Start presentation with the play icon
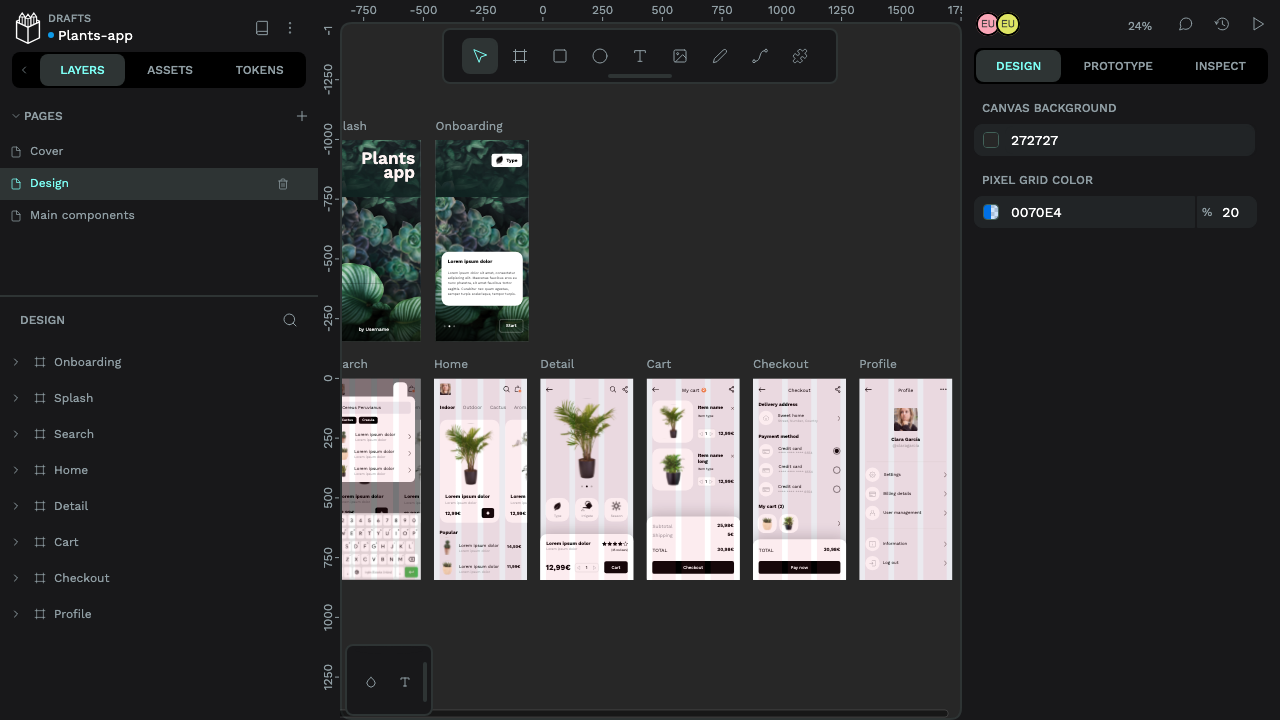This screenshot has height=720, width=1280. pyautogui.click(x=1258, y=24)
